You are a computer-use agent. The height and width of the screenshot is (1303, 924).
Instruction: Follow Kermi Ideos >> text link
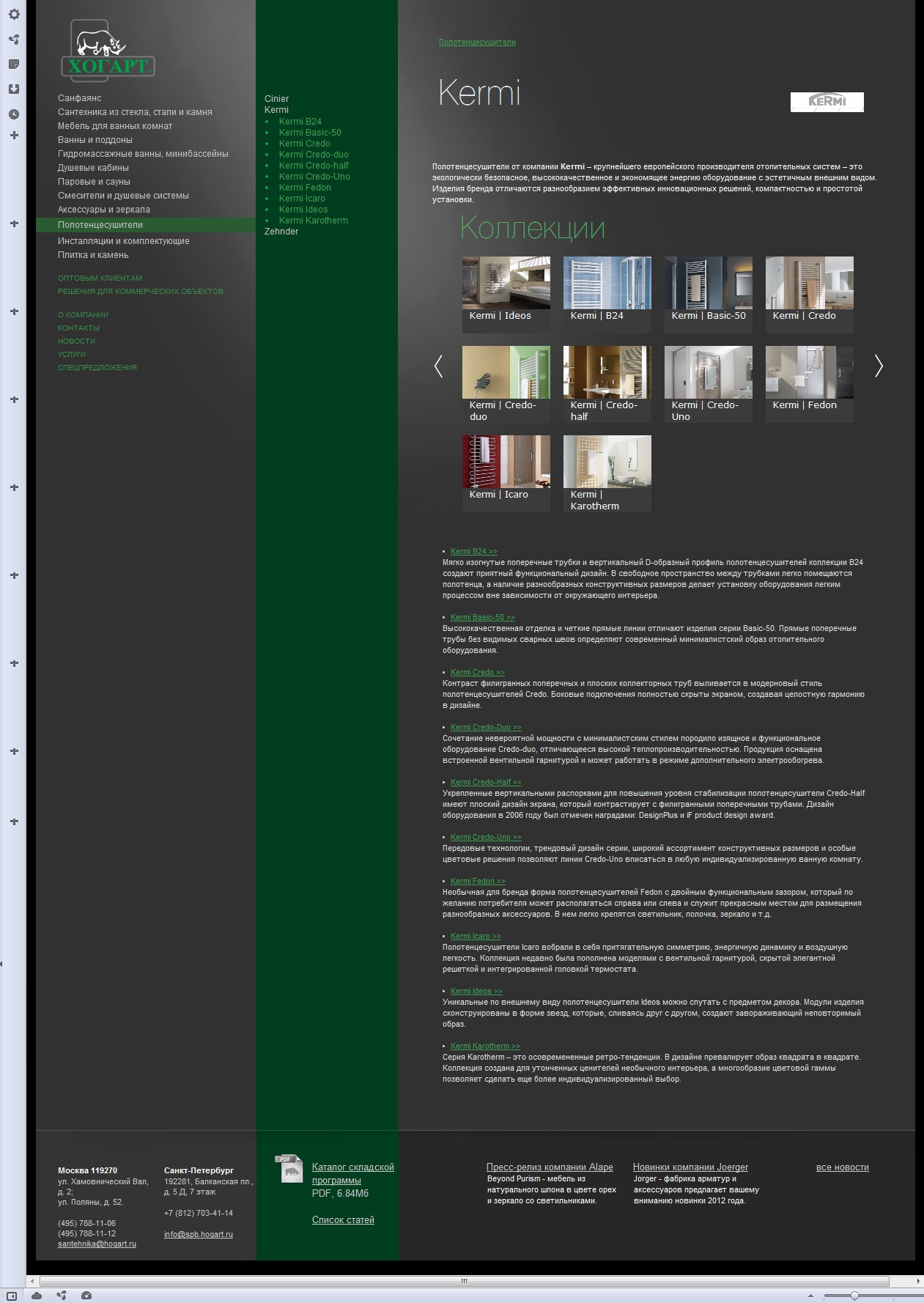click(476, 992)
